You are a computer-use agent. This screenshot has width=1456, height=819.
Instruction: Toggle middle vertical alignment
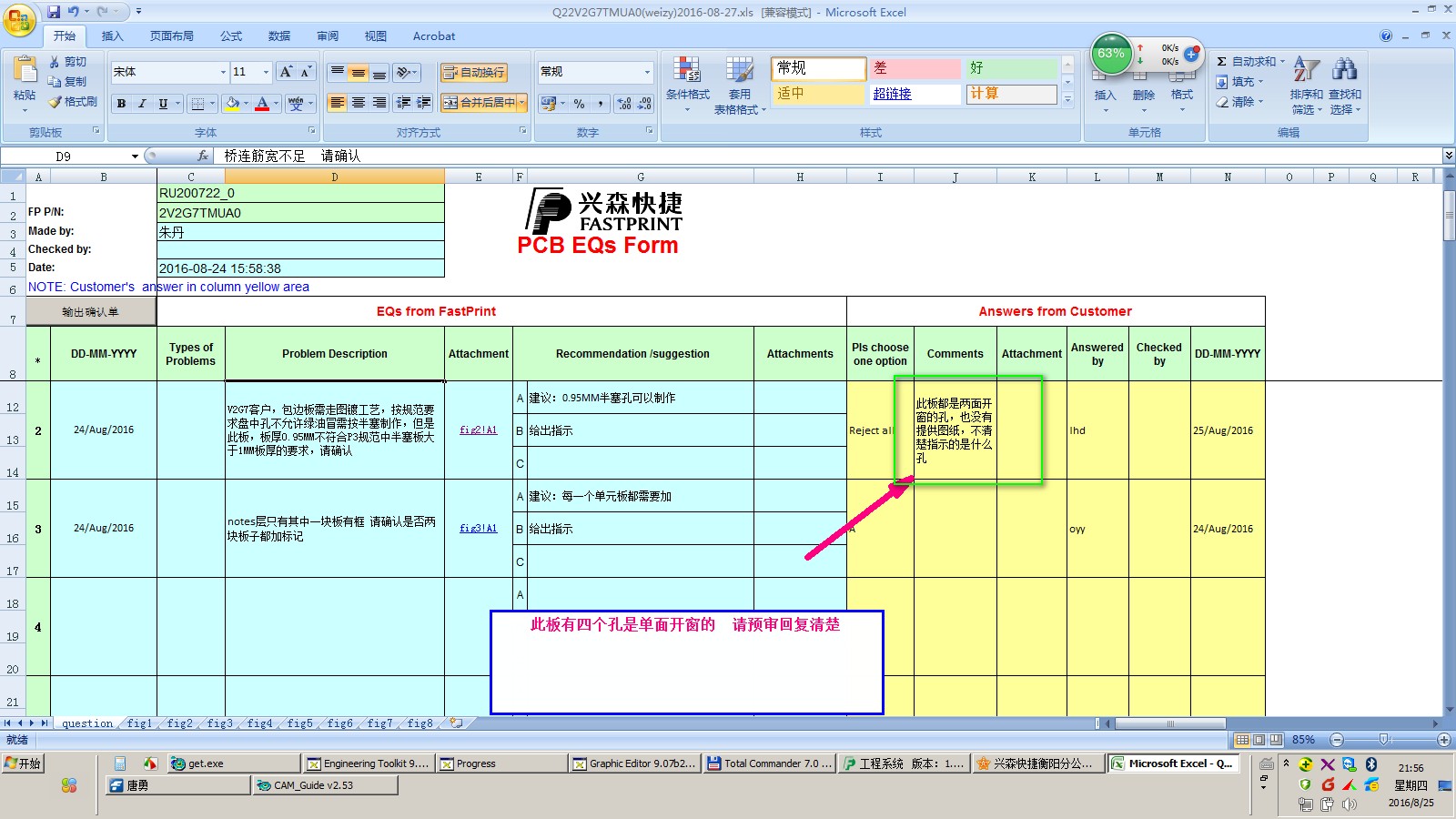click(358, 73)
